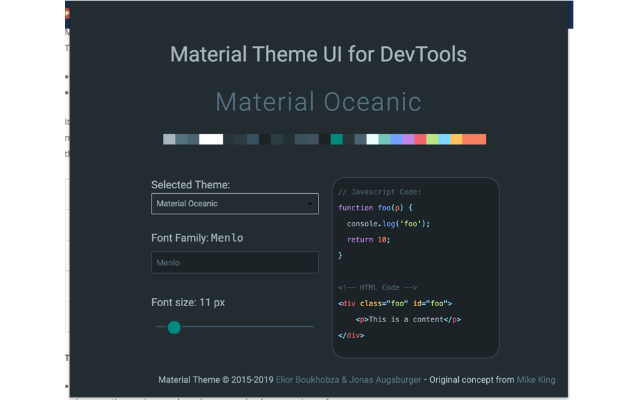Click the 'Material Theme UI for DevTools' heading
This screenshot has width=640, height=400.
pos(318,54)
